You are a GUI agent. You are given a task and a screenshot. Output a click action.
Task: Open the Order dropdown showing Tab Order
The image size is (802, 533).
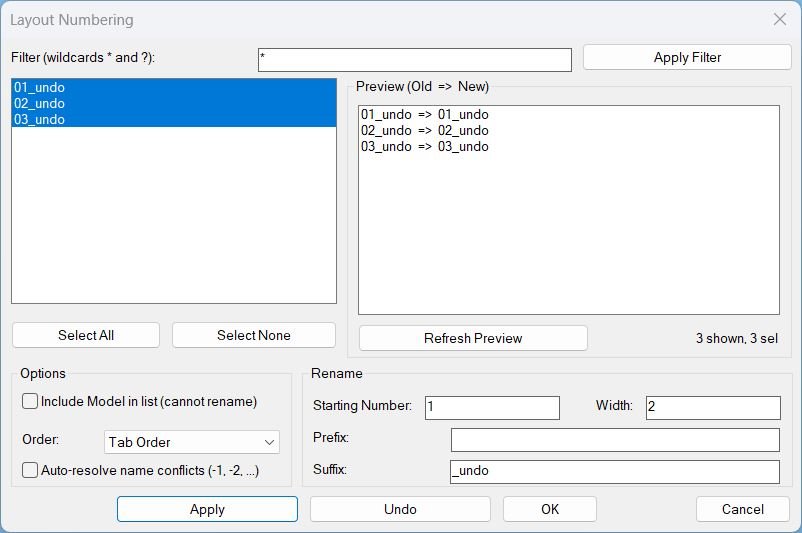pyautogui.click(x=191, y=442)
